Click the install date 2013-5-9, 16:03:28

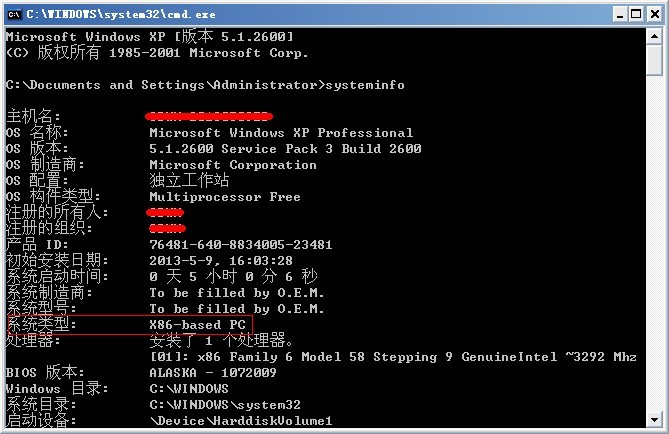pyautogui.click(x=221, y=261)
